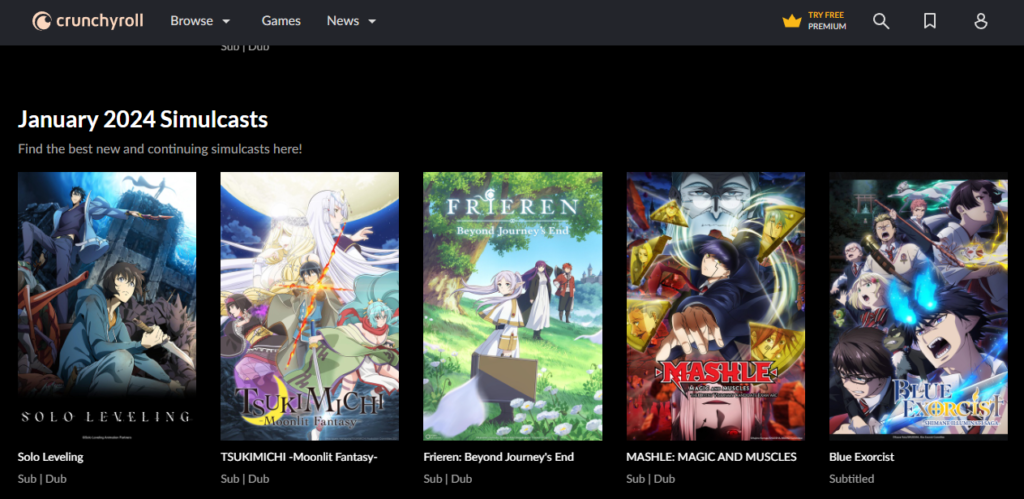The height and width of the screenshot is (499, 1024).
Task: Expand the Browse dropdown menu
Action: tap(200, 21)
